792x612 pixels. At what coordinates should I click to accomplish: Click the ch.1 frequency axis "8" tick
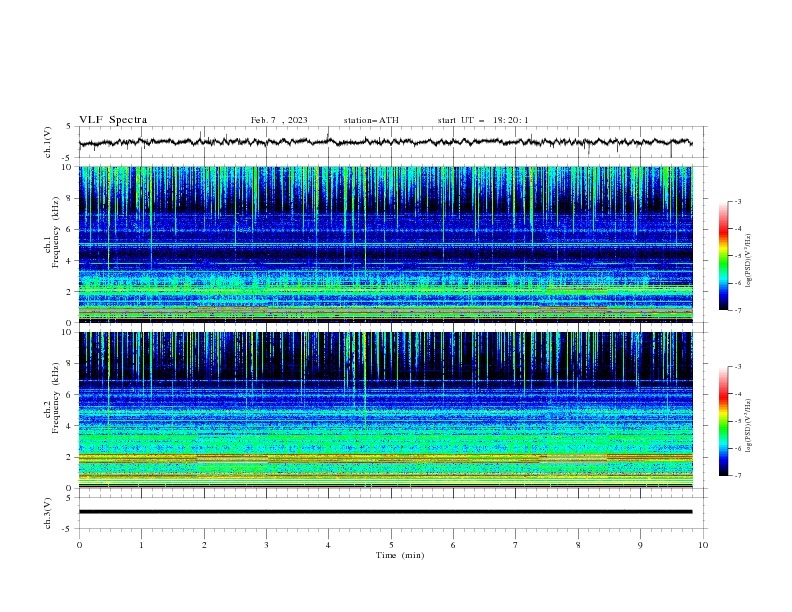(x=69, y=198)
